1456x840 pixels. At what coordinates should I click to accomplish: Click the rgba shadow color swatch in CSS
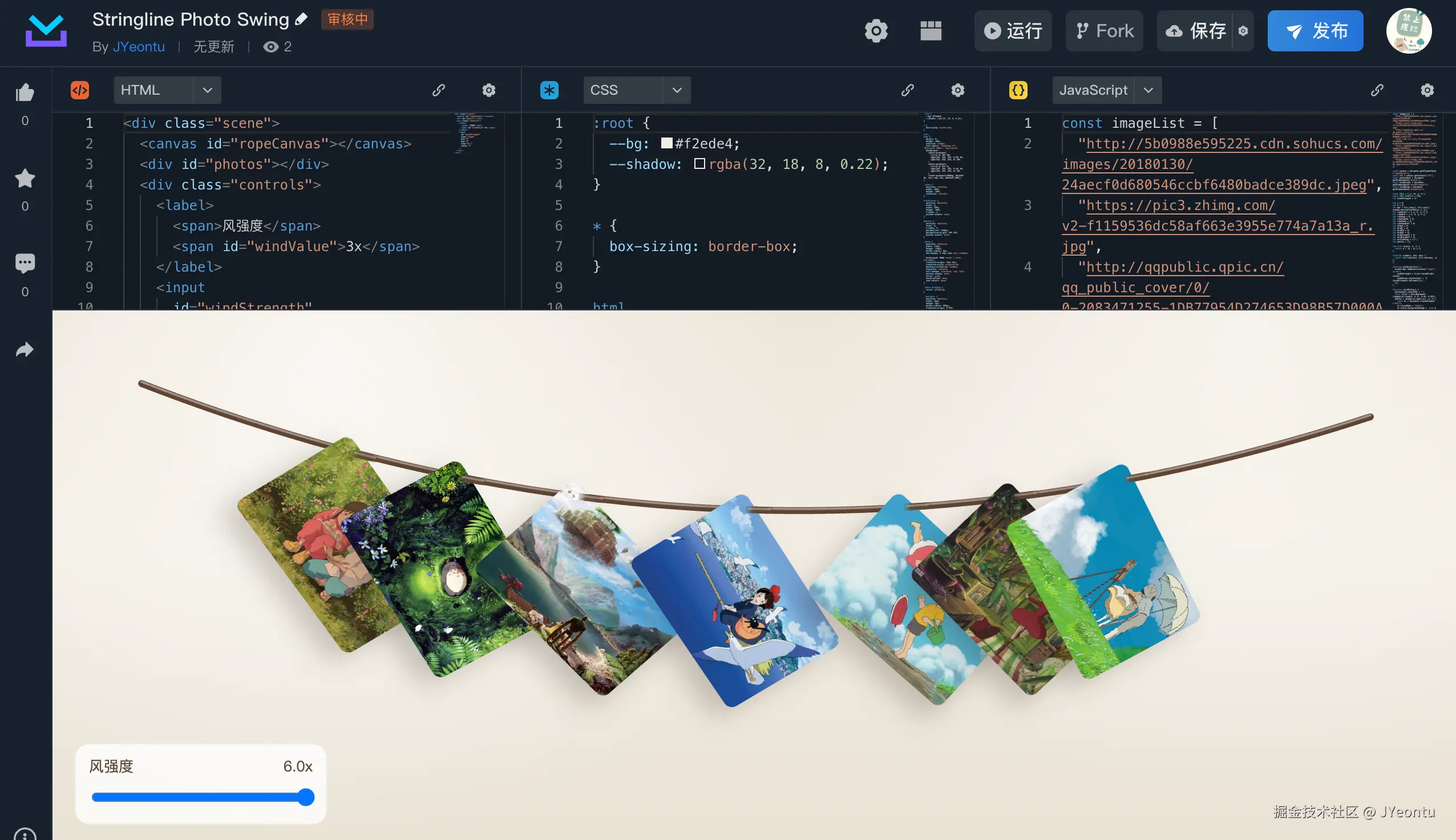[x=699, y=164]
